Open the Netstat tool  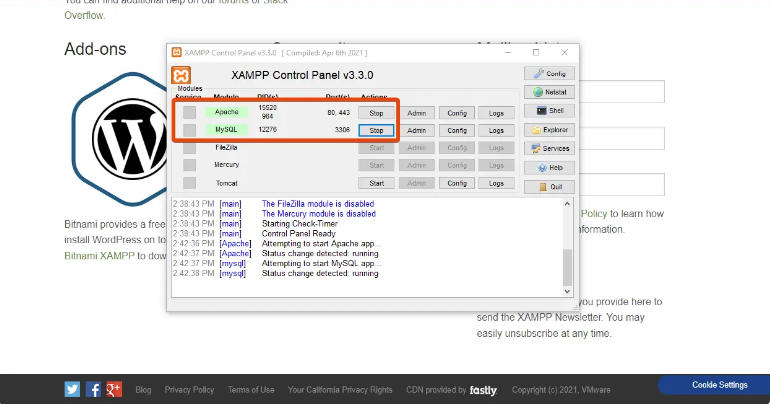click(549, 92)
